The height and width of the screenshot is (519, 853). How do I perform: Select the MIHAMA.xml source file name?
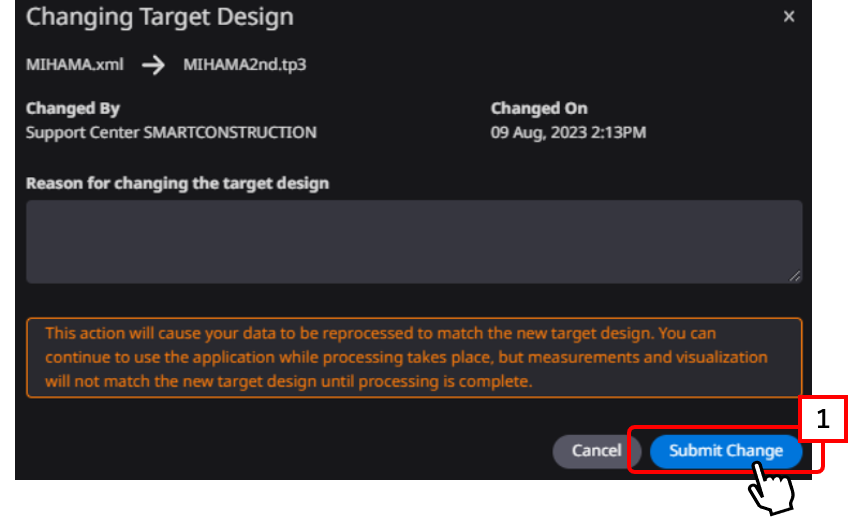pos(75,65)
